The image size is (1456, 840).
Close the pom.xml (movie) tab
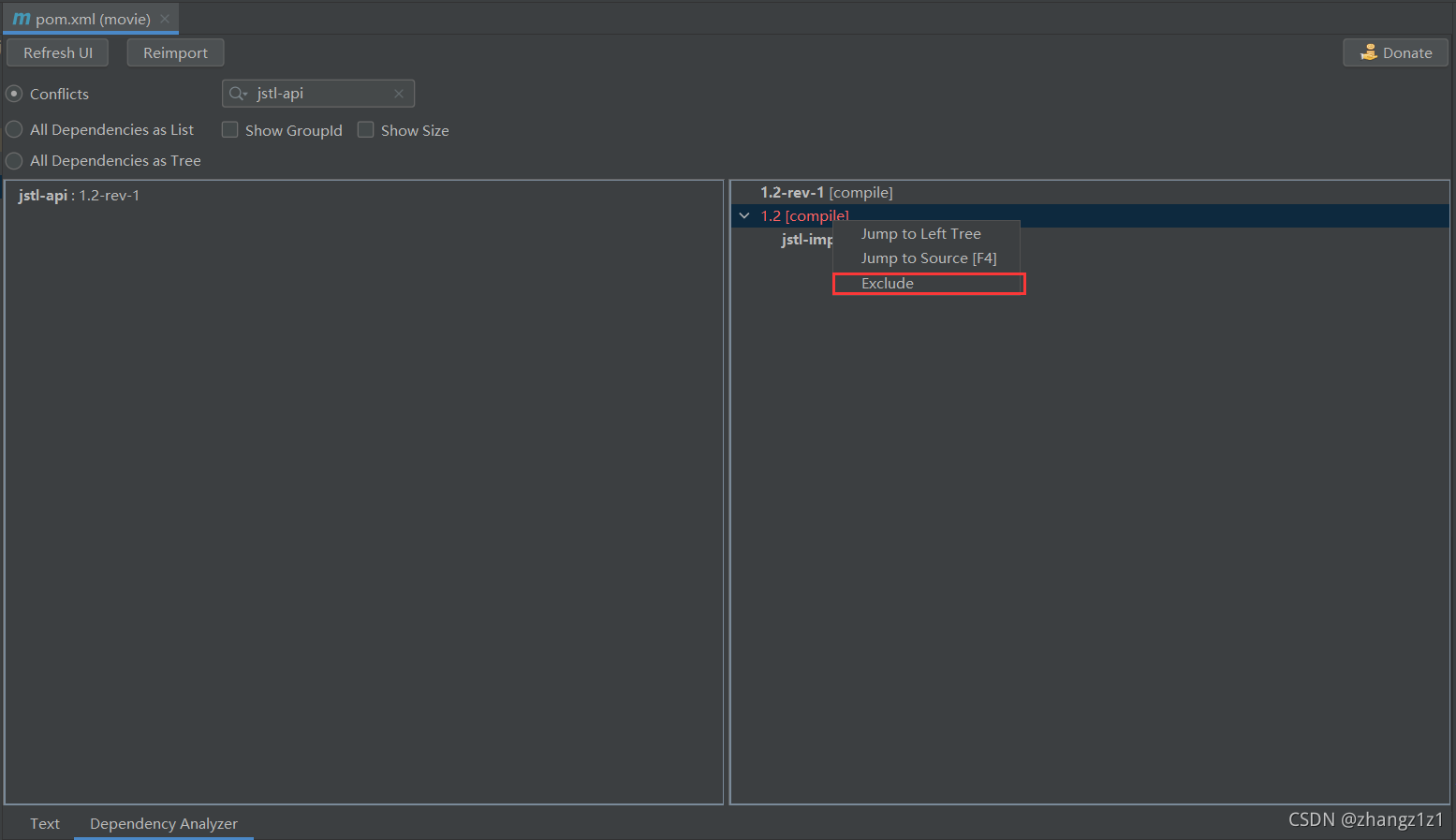[x=165, y=19]
